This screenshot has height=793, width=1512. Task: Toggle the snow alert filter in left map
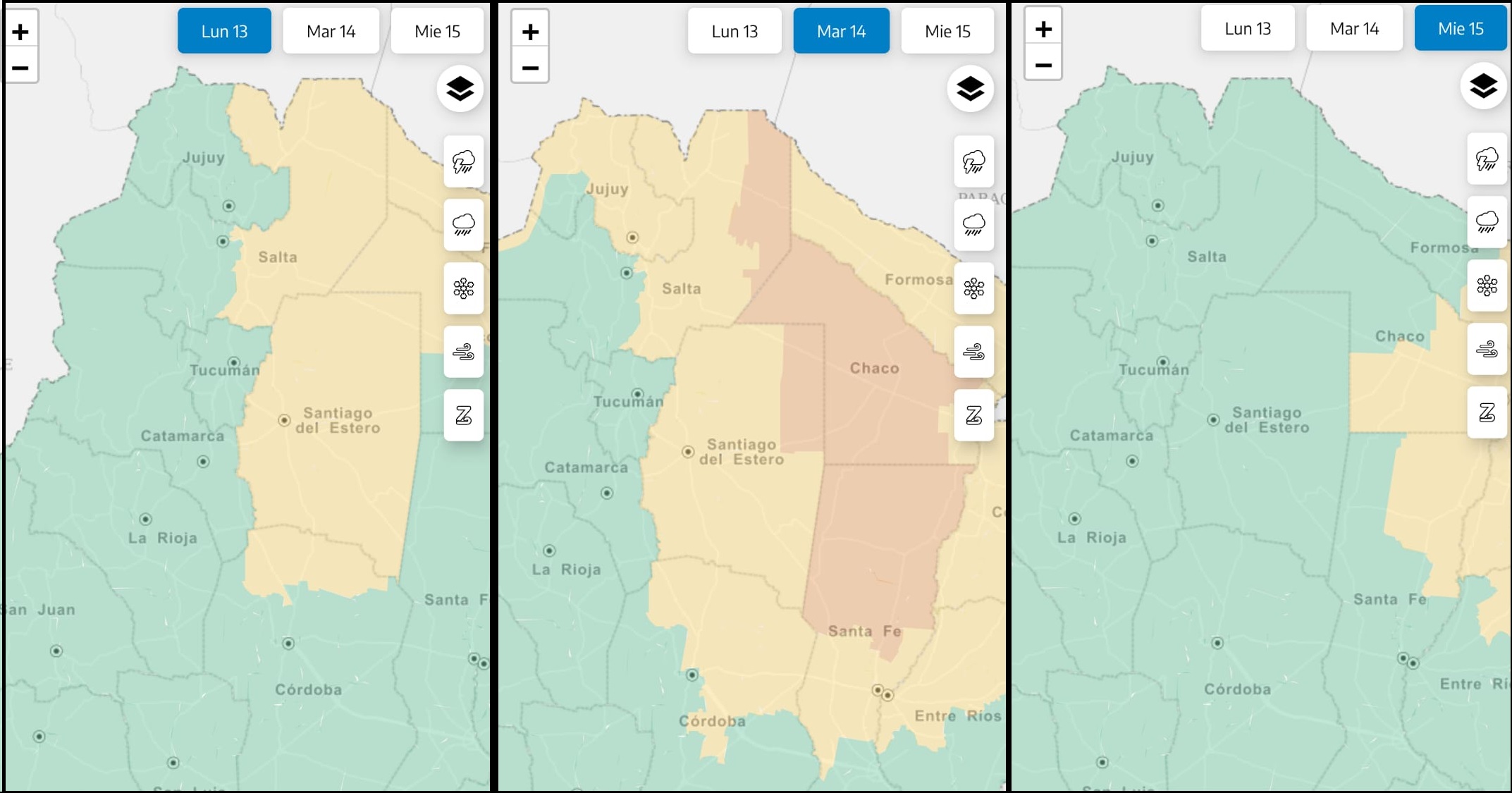tap(463, 288)
